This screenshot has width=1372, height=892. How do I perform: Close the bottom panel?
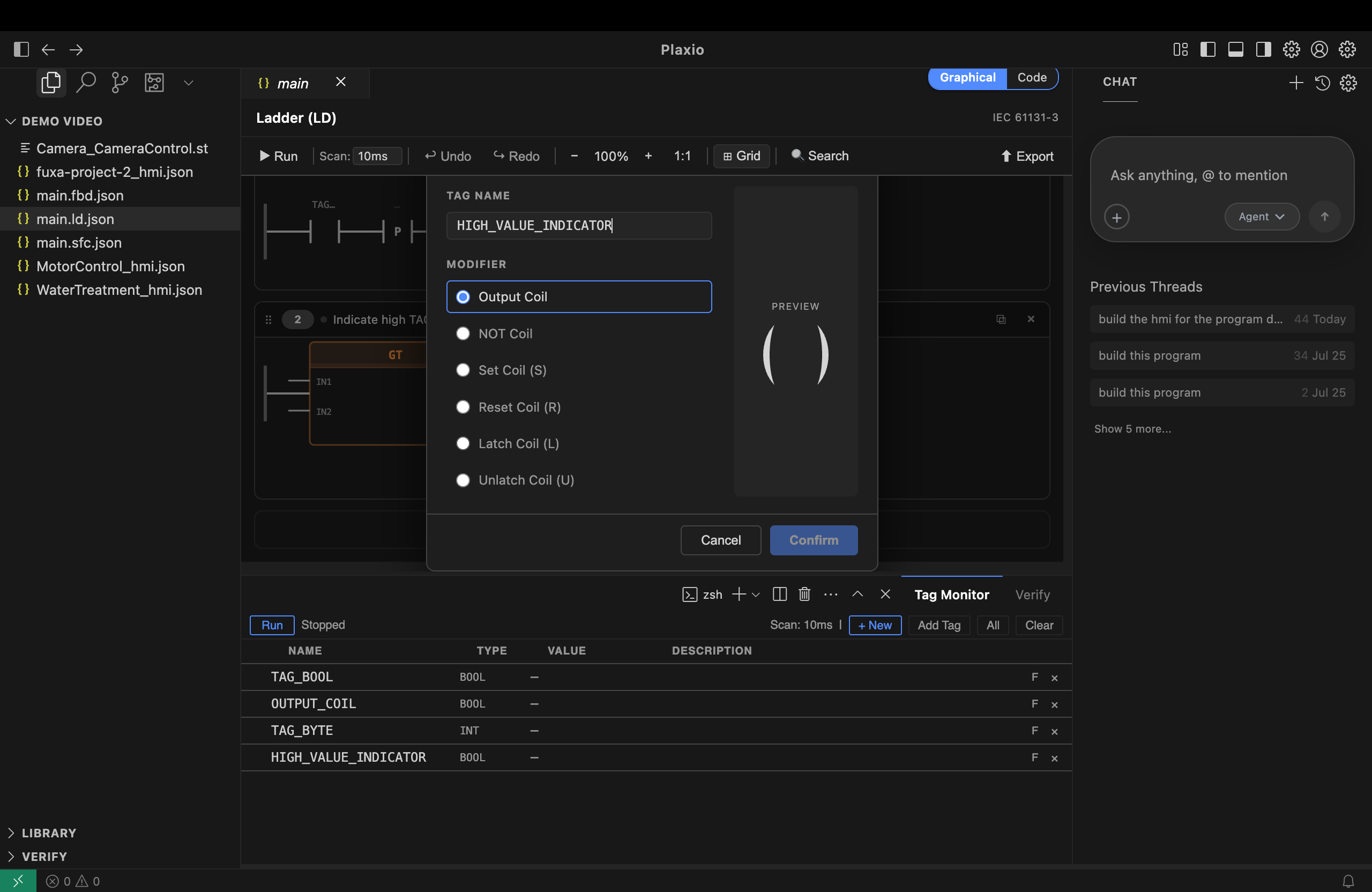click(885, 594)
